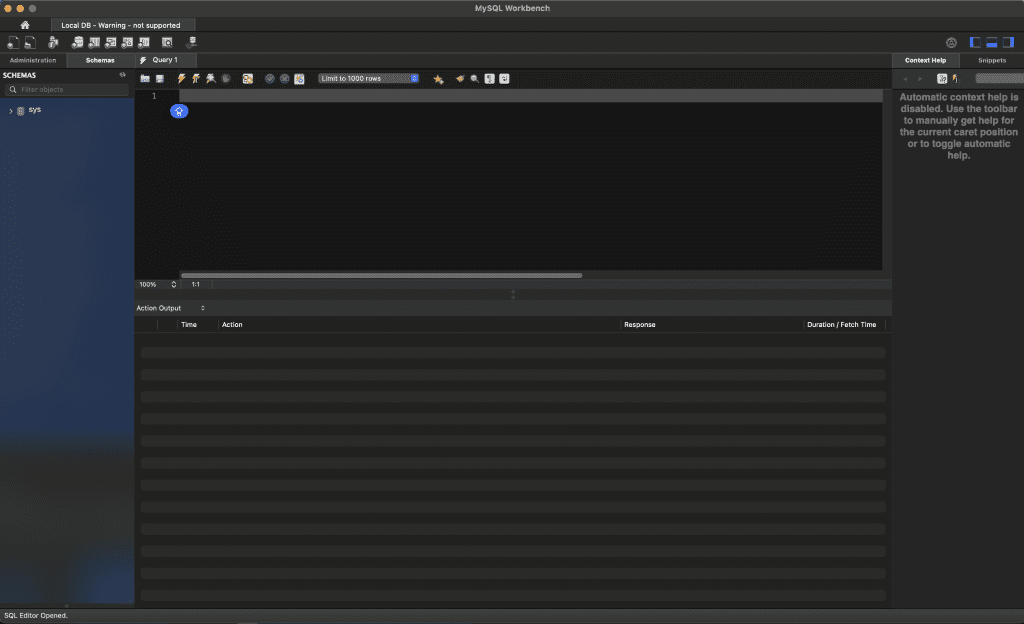
Task: Run EXPLAIN on the current statement
Action: coord(211,79)
